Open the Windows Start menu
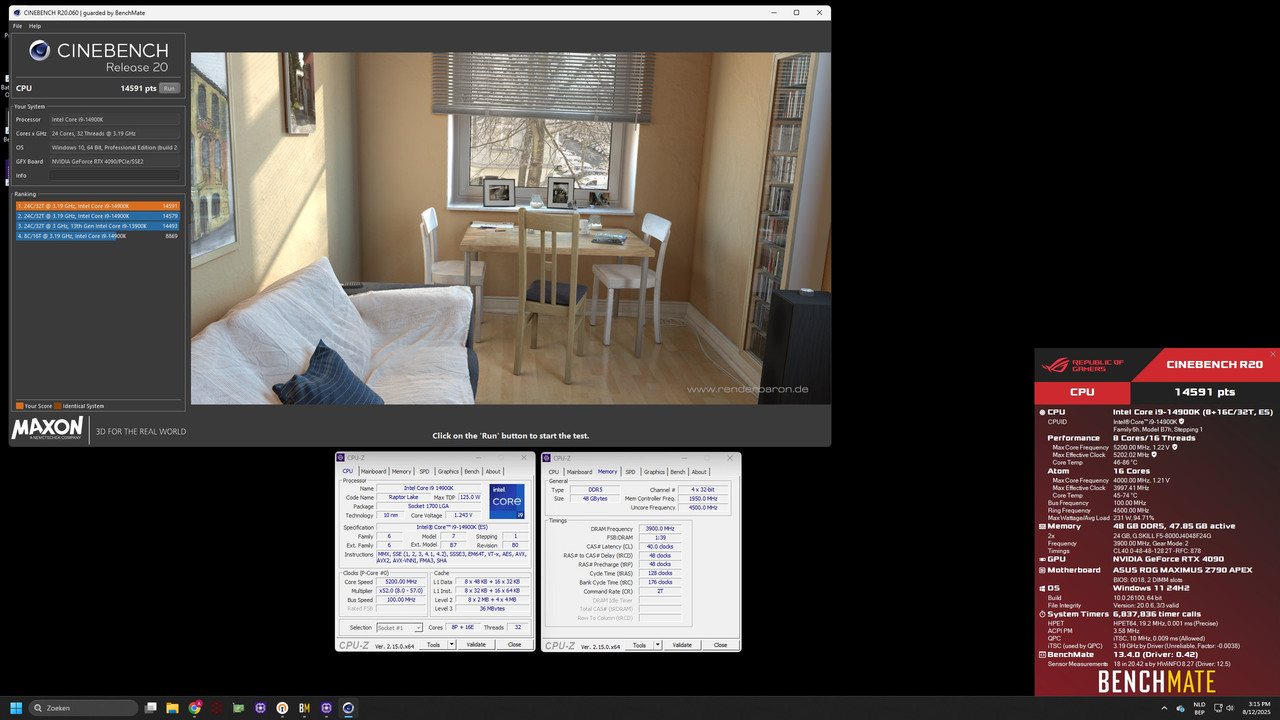Viewport: 1280px width, 720px height. coord(16,708)
